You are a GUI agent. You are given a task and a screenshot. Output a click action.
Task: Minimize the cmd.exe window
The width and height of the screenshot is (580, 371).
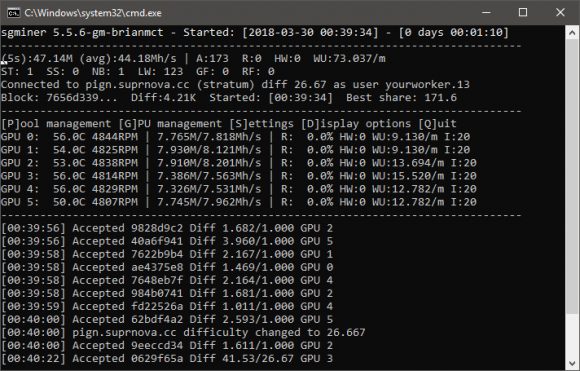[486, 13]
